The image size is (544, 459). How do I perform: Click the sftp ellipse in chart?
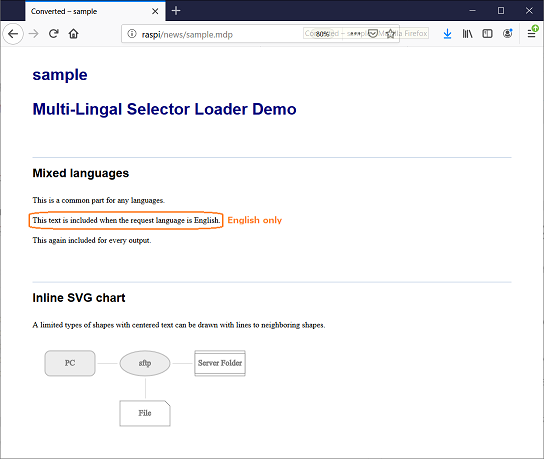coord(145,363)
